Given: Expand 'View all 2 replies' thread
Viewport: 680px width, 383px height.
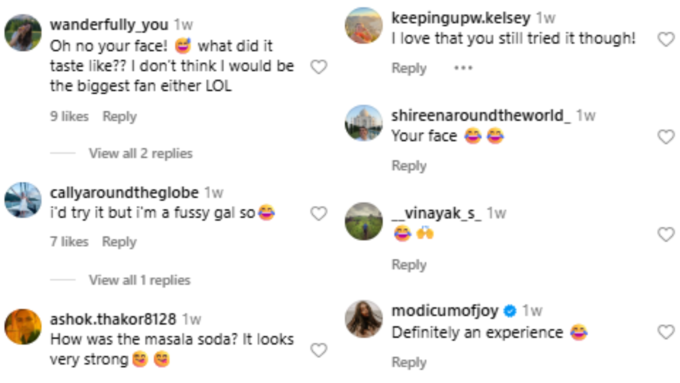Looking at the screenshot, I should pyautogui.click(x=141, y=154).
